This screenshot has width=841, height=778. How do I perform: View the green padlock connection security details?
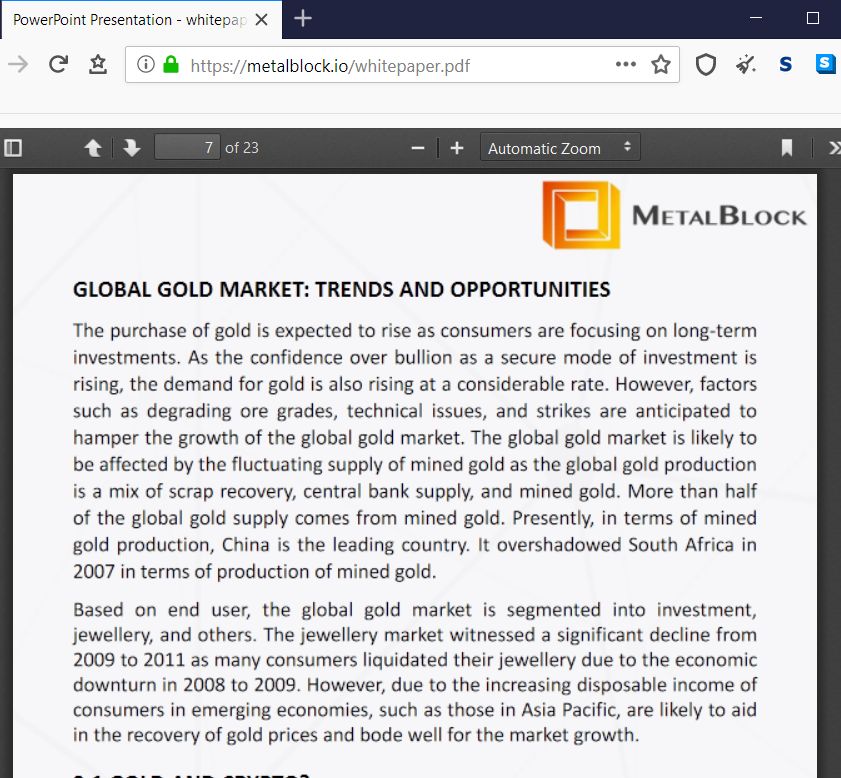[x=171, y=65]
